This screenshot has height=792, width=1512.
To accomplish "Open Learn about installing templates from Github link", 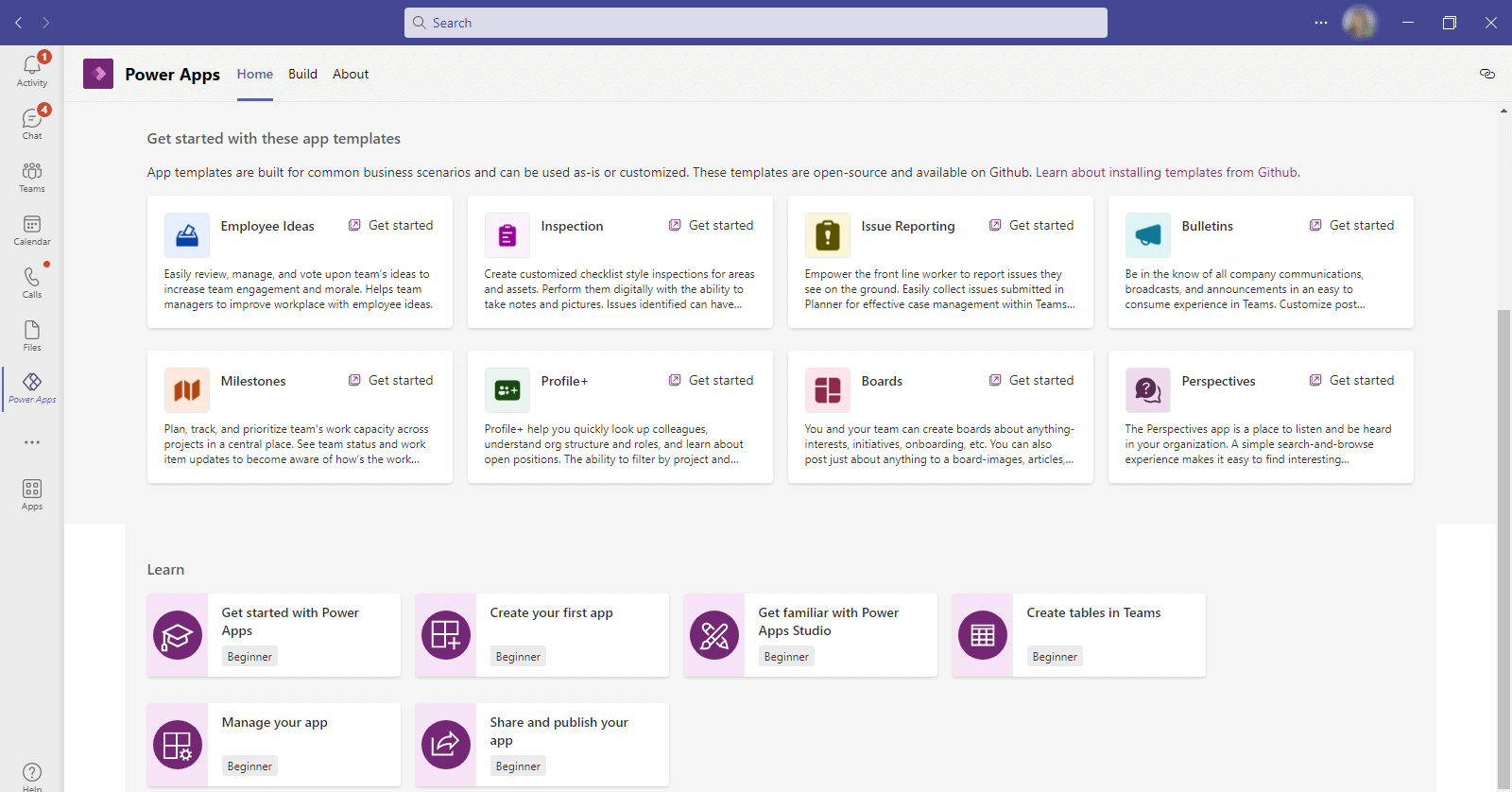I will tap(1168, 172).
